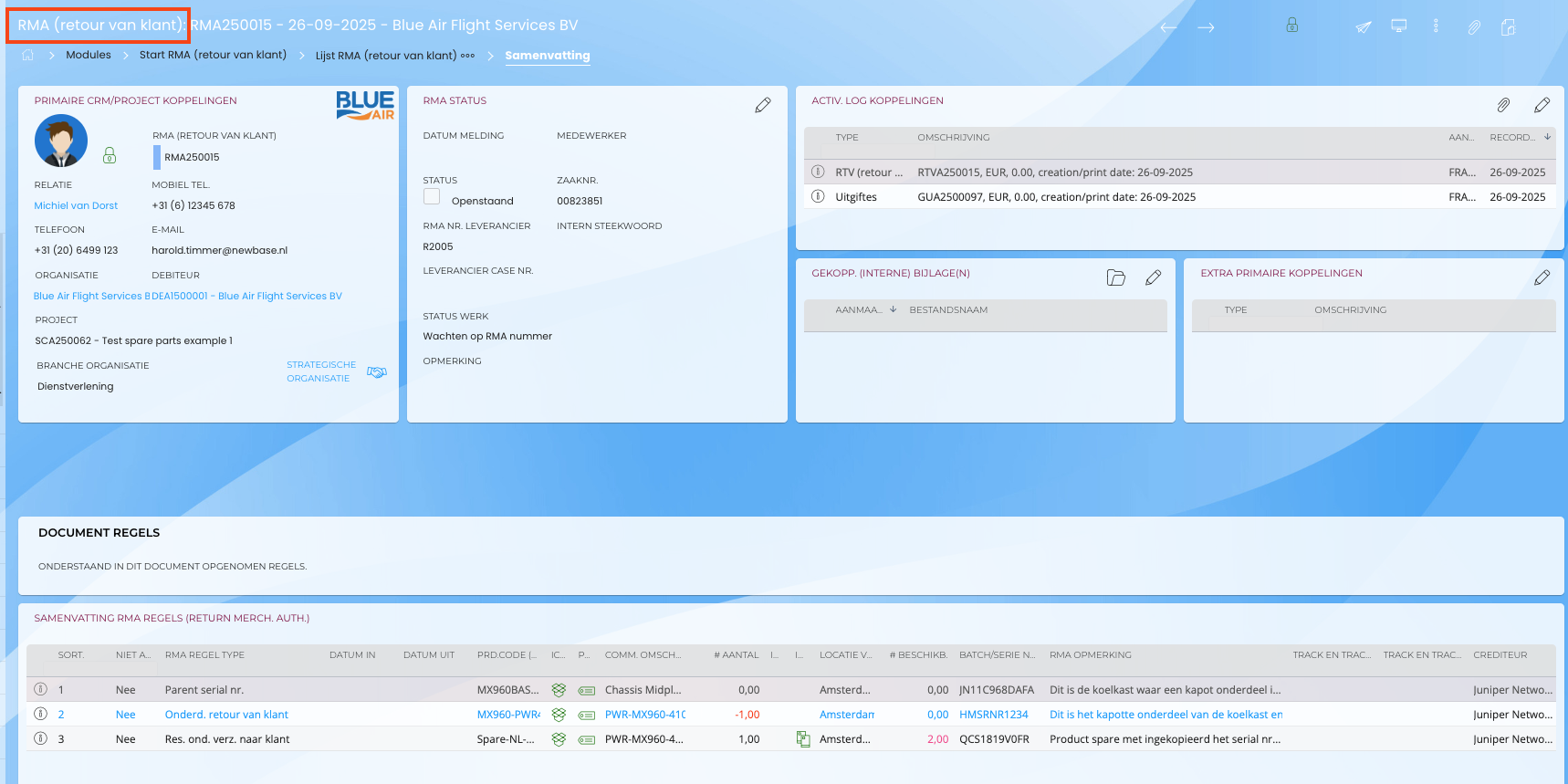Click paperclip icon in Activ. Log Koppelingen
The image size is (1568, 784).
[x=1503, y=106]
